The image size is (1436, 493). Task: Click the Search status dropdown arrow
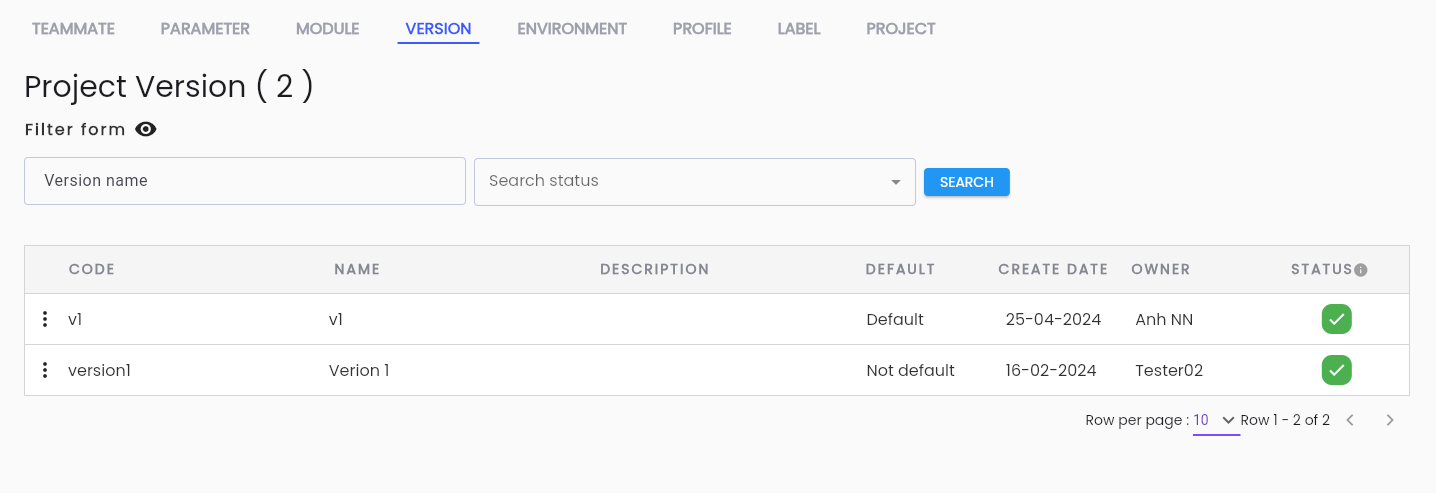(895, 182)
